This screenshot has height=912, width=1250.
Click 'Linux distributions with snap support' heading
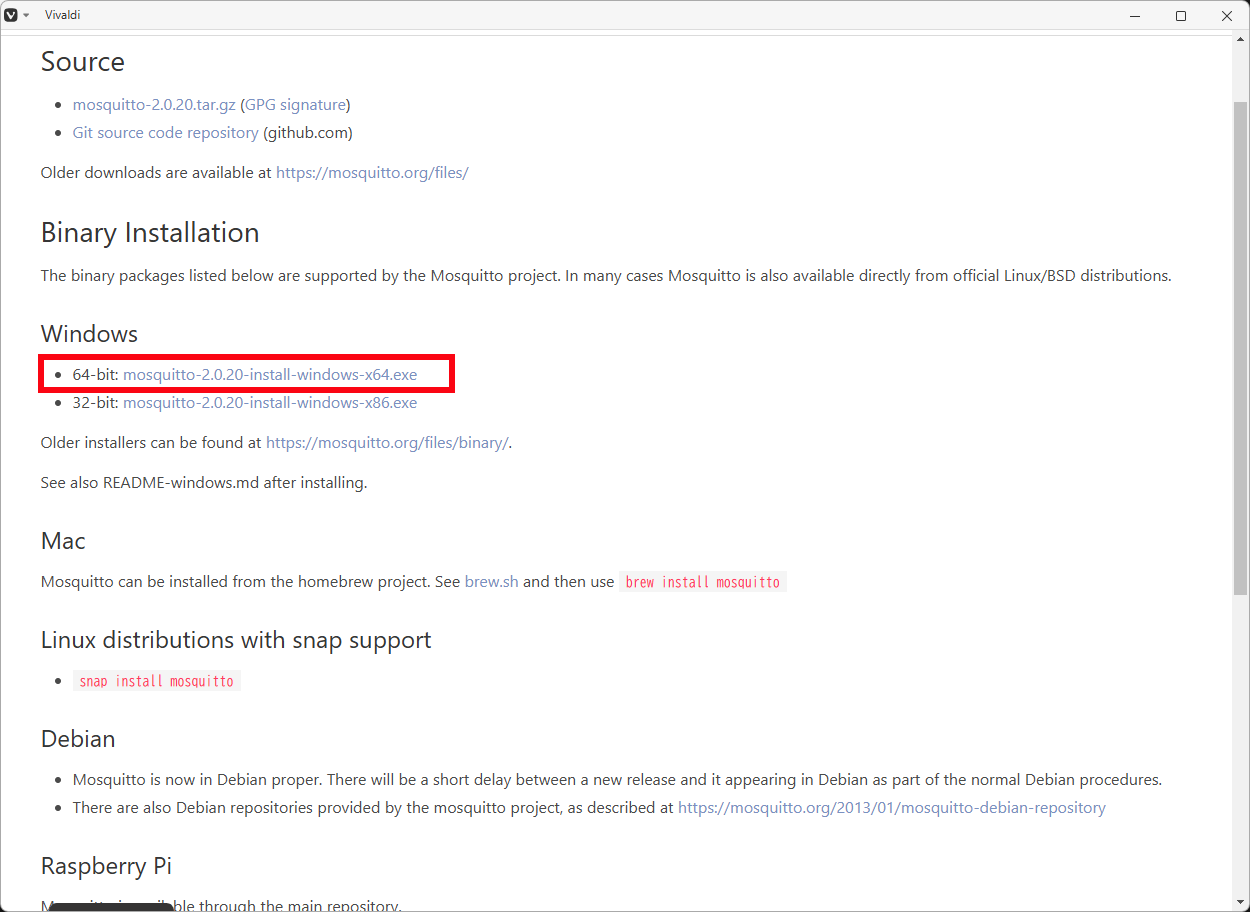click(236, 640)
